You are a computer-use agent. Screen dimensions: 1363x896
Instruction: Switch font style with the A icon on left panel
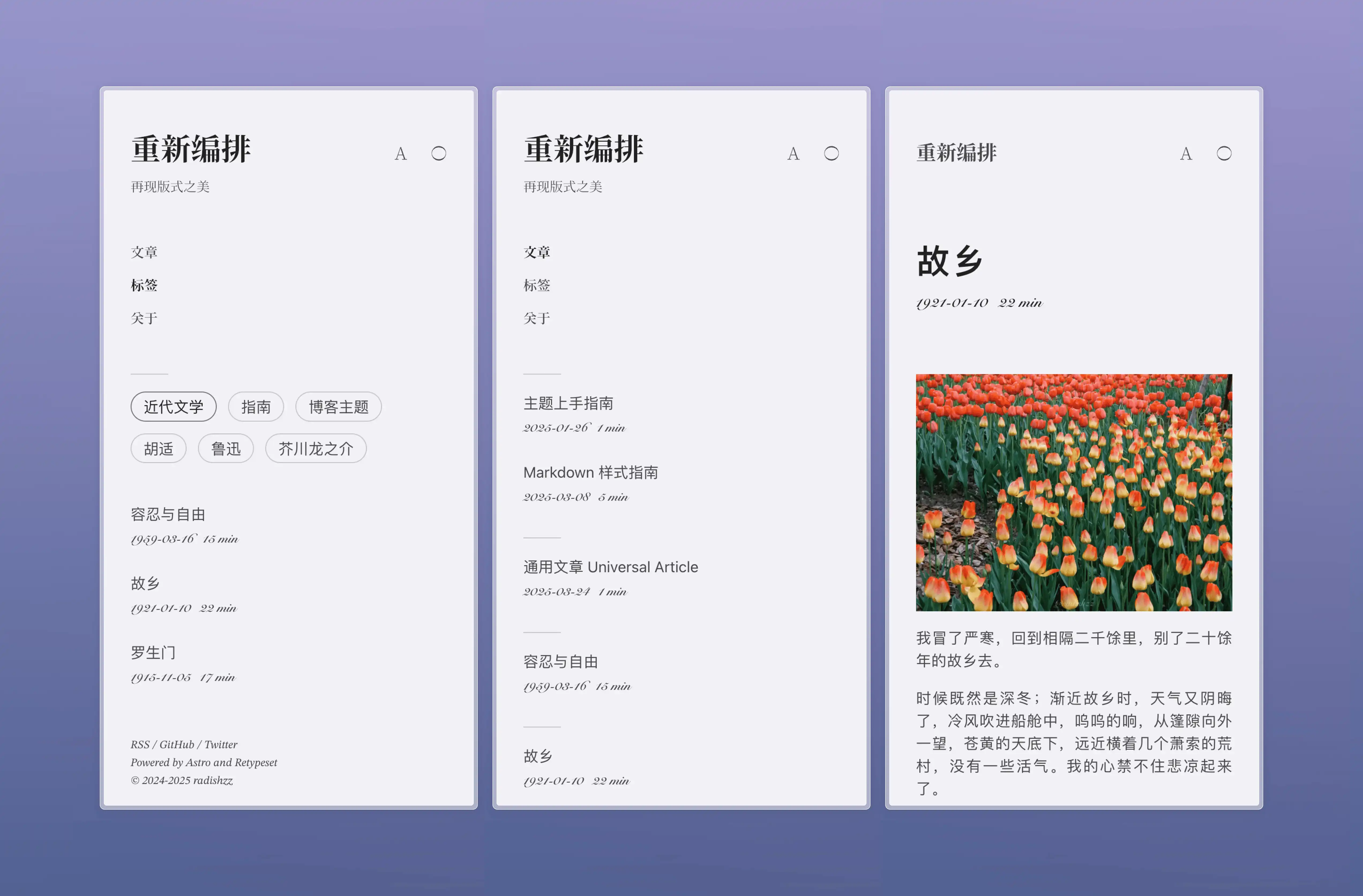point(401,153)
